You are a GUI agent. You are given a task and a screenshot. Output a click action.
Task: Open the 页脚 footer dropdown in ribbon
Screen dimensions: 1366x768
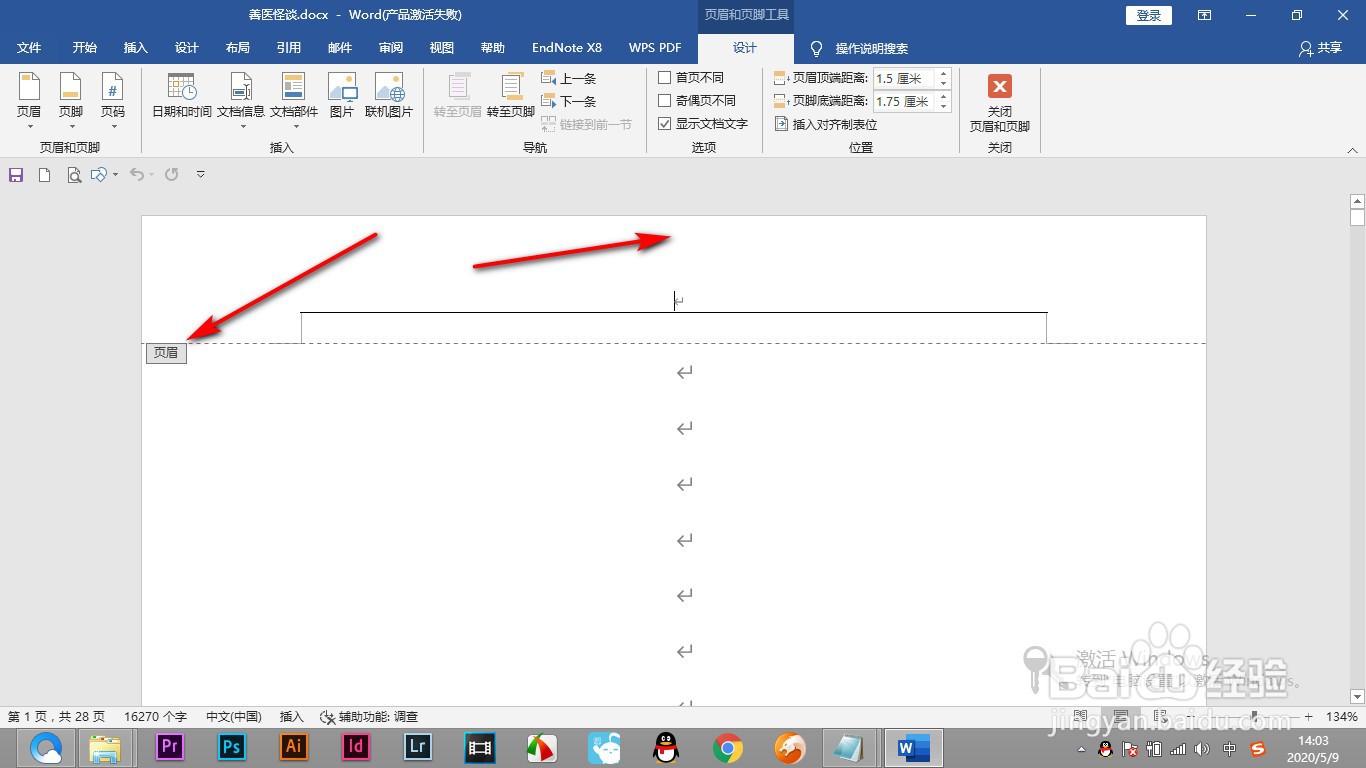coord(70,101)
